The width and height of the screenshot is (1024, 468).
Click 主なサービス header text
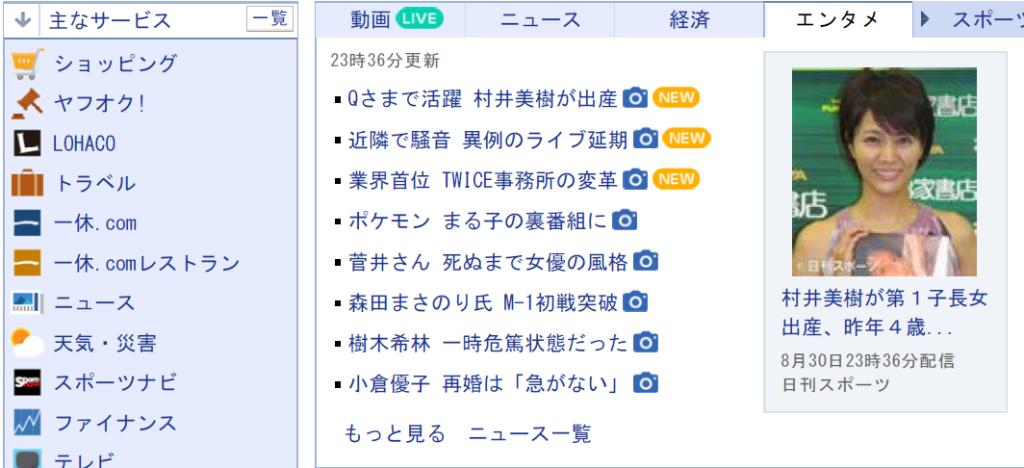tap(110, 20)
